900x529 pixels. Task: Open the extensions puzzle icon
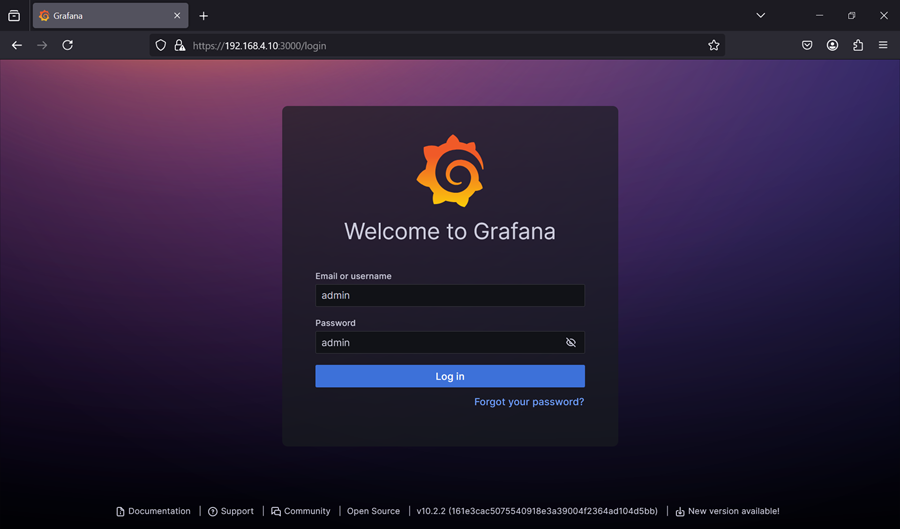(858, 45)
